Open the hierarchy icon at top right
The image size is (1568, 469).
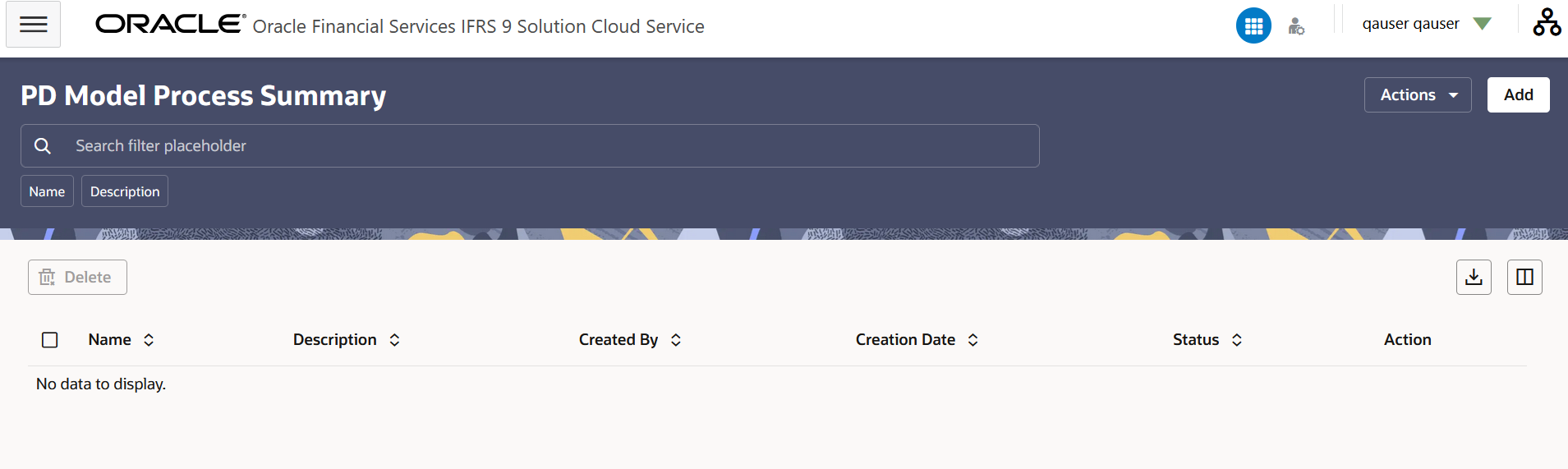(1547, 22)
